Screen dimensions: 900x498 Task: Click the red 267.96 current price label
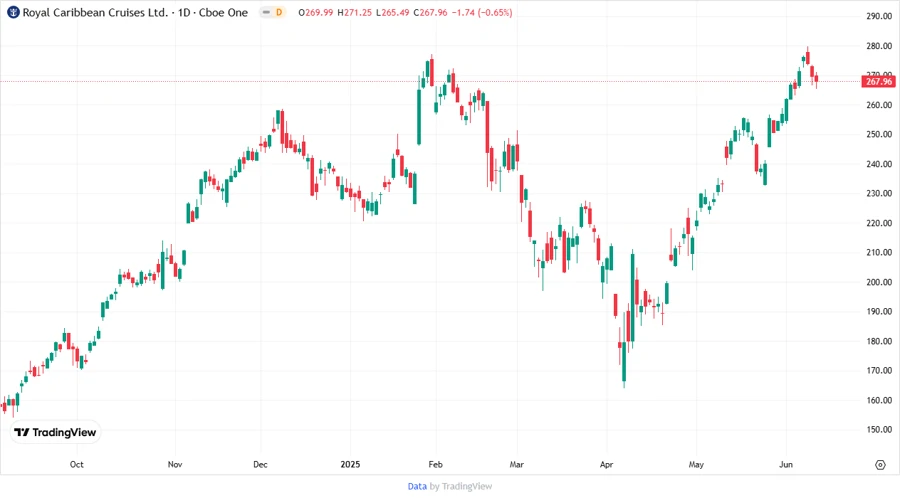(878, 81)
